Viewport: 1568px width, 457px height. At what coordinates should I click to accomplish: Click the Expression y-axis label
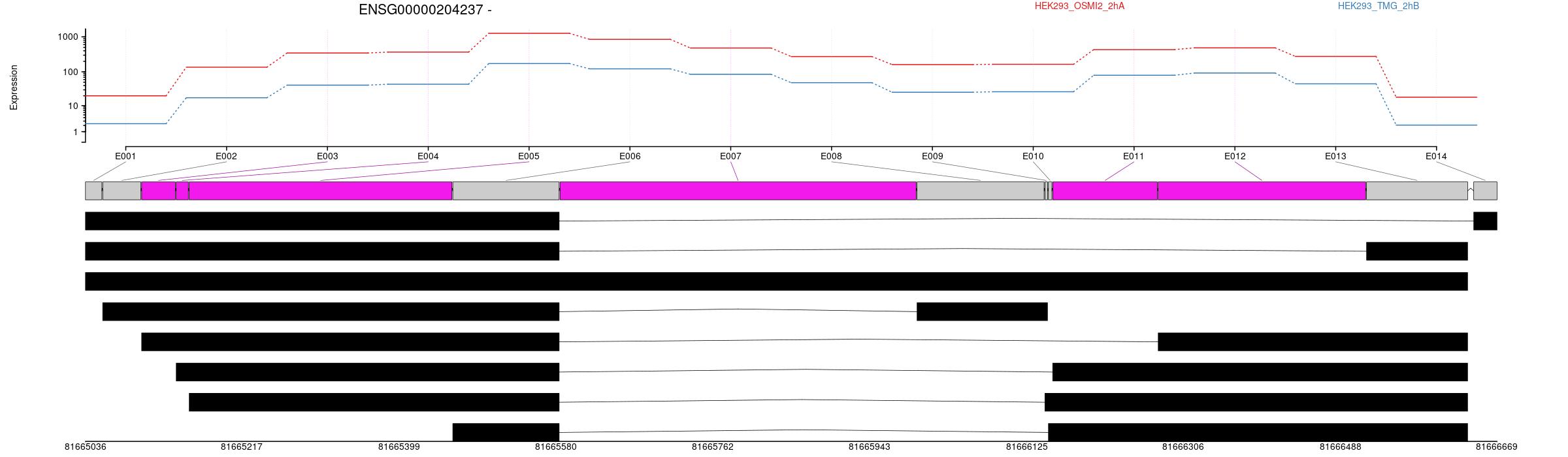[x=14, y=87]
